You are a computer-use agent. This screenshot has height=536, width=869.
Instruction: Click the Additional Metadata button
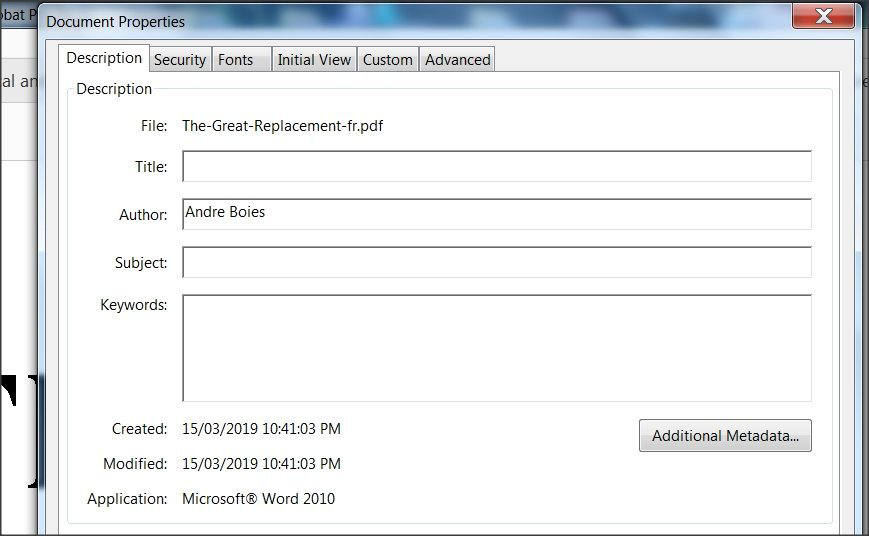point(725,436)
